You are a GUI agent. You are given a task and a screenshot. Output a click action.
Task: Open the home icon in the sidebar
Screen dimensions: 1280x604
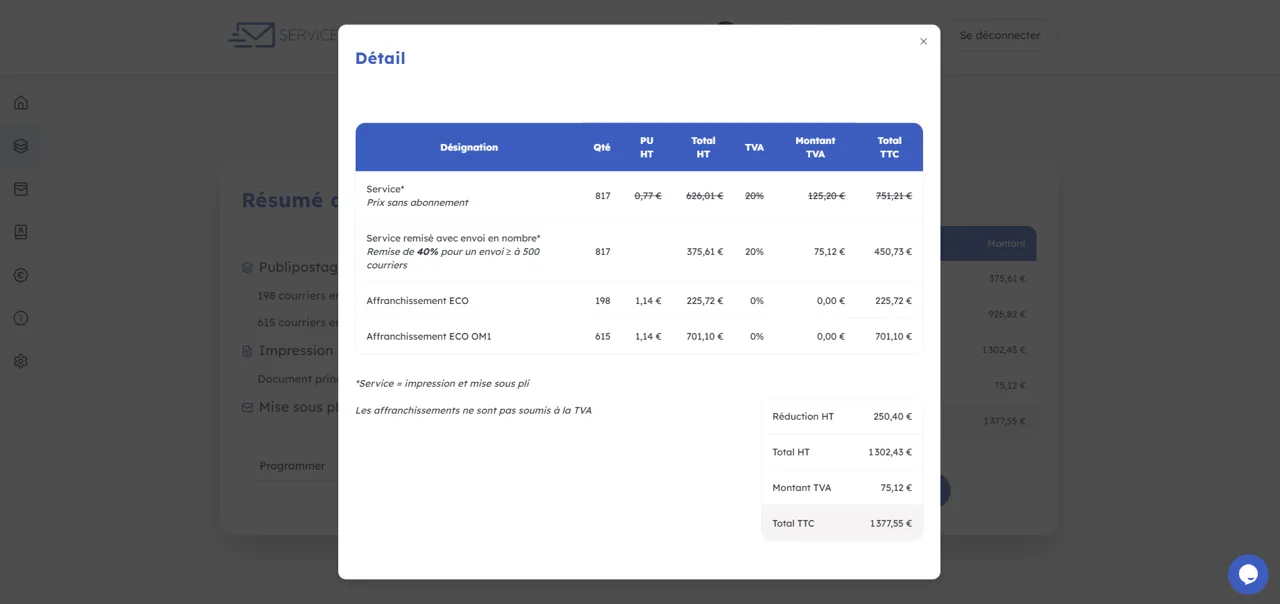21,102
